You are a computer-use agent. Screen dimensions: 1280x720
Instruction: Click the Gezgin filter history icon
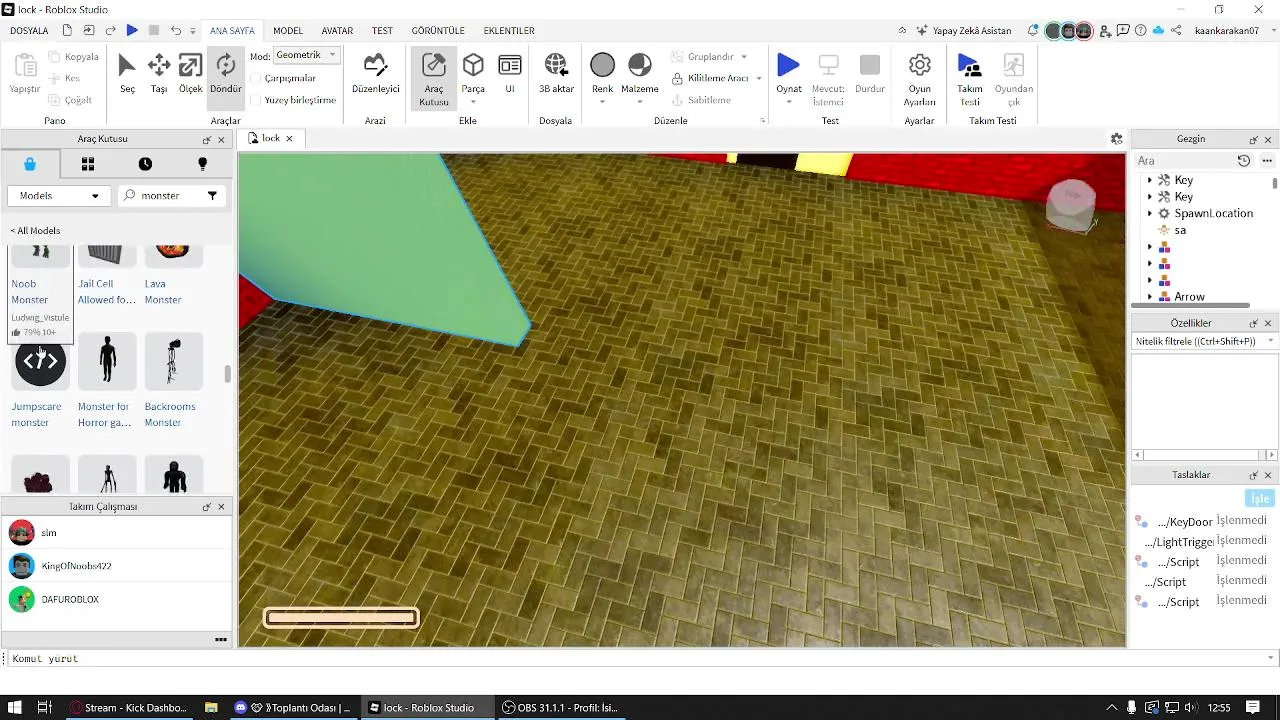[1244, 161]
